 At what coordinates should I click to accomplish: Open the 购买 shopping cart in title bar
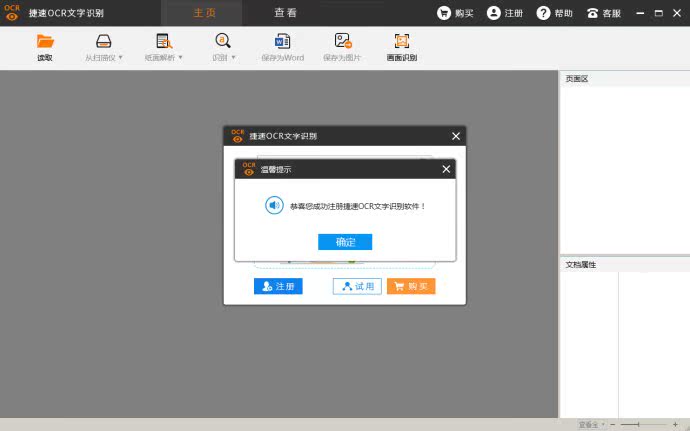point(444,13)
